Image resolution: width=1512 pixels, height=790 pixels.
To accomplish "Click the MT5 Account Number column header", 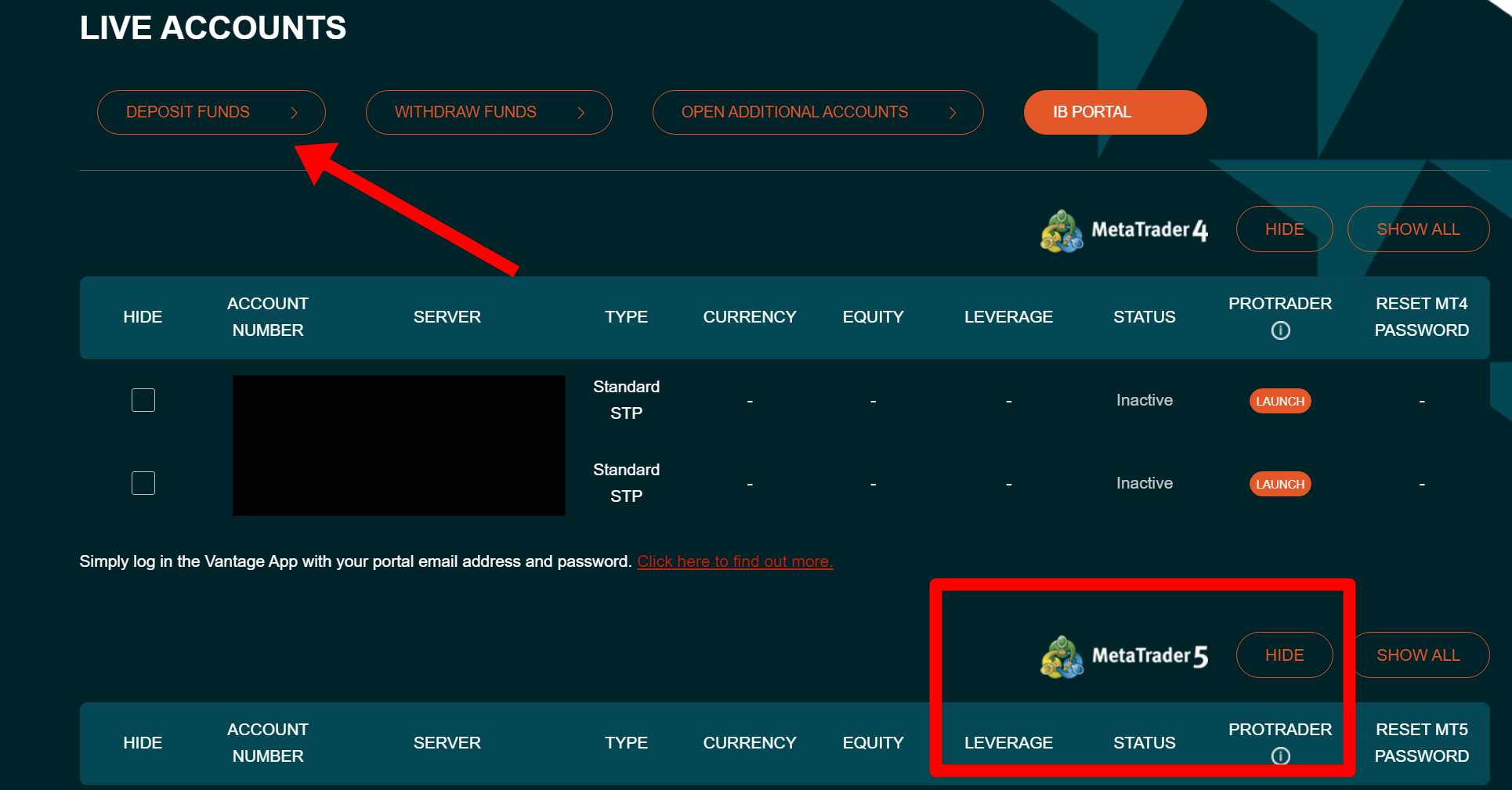I will (x=268, y=743).
